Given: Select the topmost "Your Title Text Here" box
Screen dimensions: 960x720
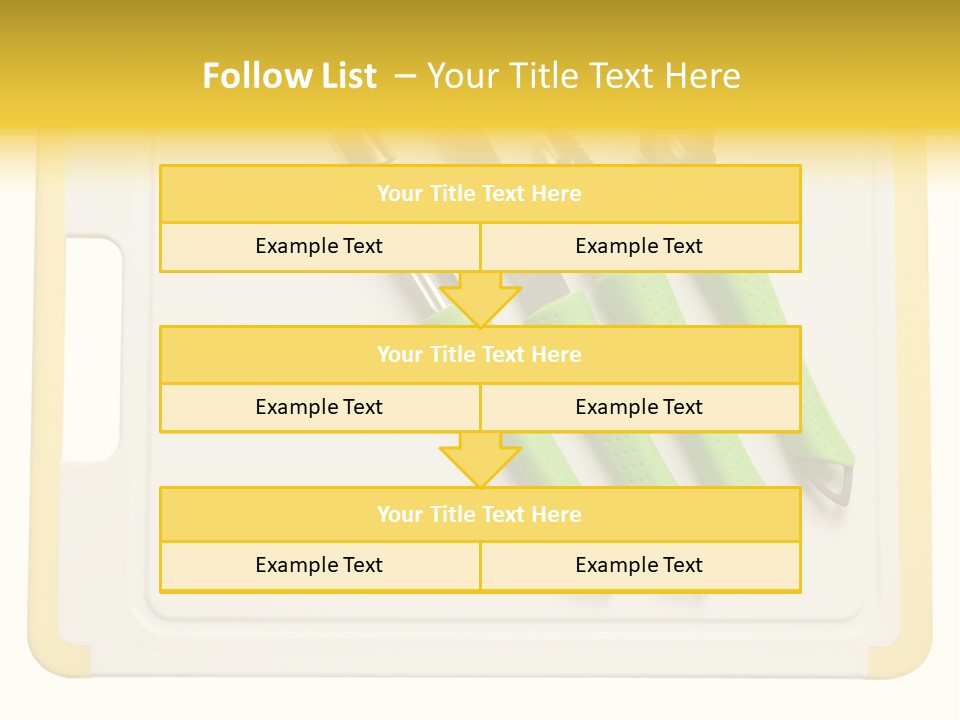Looking at the screenshot, I should 480,193.
